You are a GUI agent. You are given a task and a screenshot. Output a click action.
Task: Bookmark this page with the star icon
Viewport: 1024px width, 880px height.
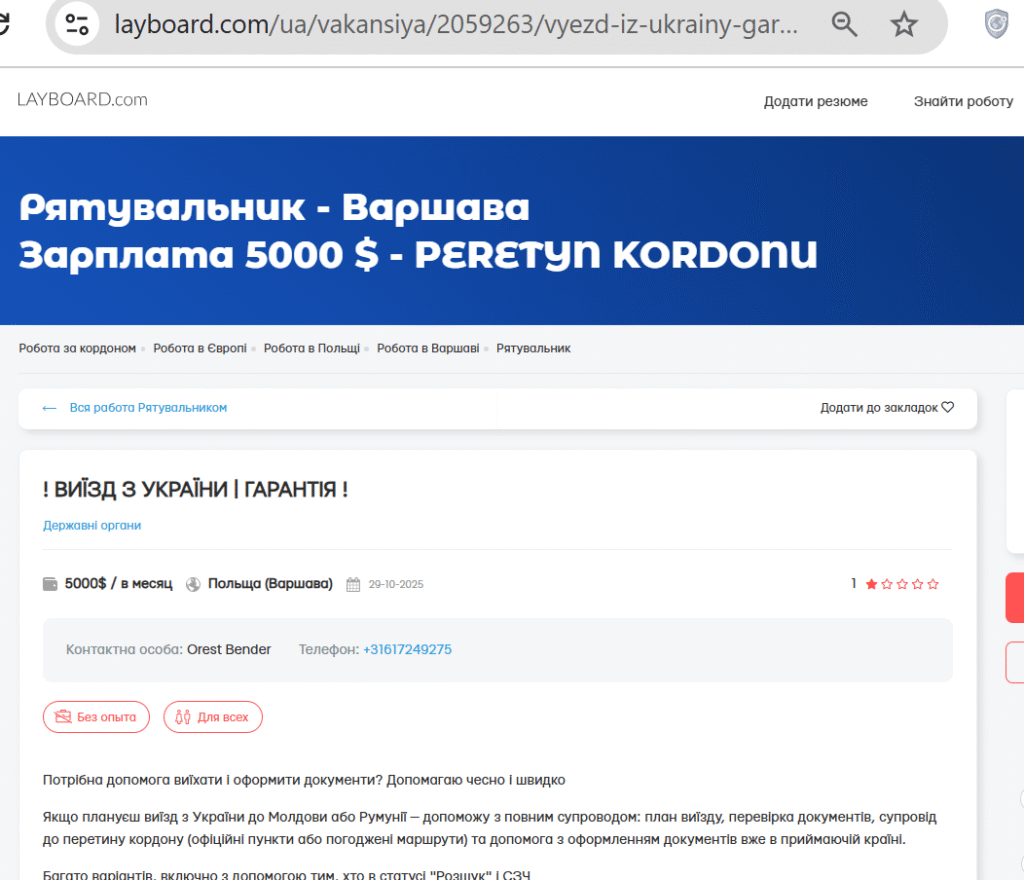(x=904, y=24)
